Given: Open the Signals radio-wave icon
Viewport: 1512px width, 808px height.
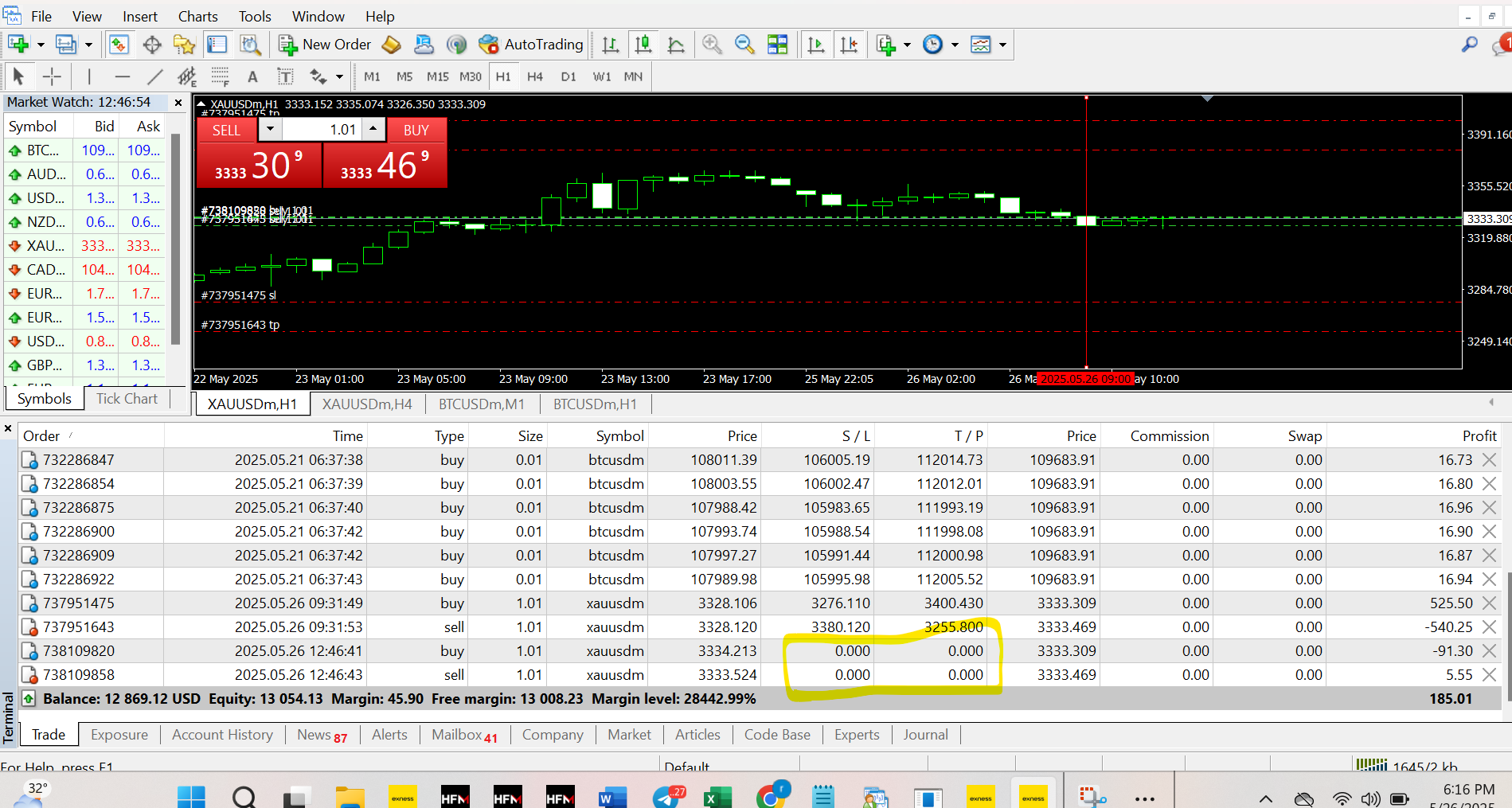Looking at the screenshot, I should 457,45.
